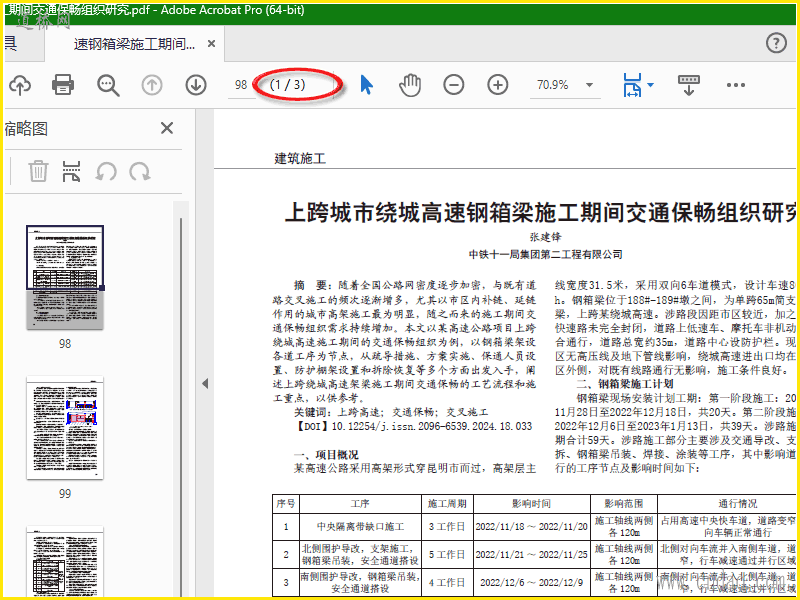Rotate page clockwise in the thumbnails panel

click(x=140, y=171)
